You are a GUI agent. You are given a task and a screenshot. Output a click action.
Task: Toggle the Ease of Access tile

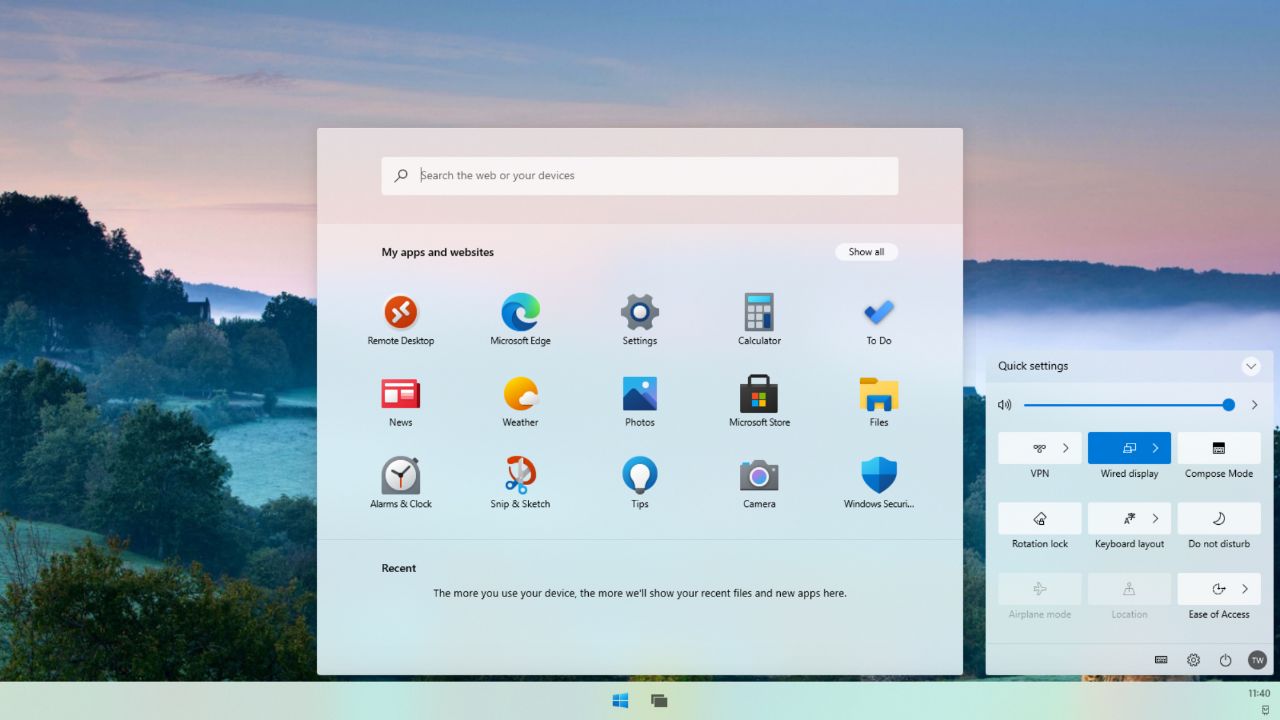click(1219, 589)
